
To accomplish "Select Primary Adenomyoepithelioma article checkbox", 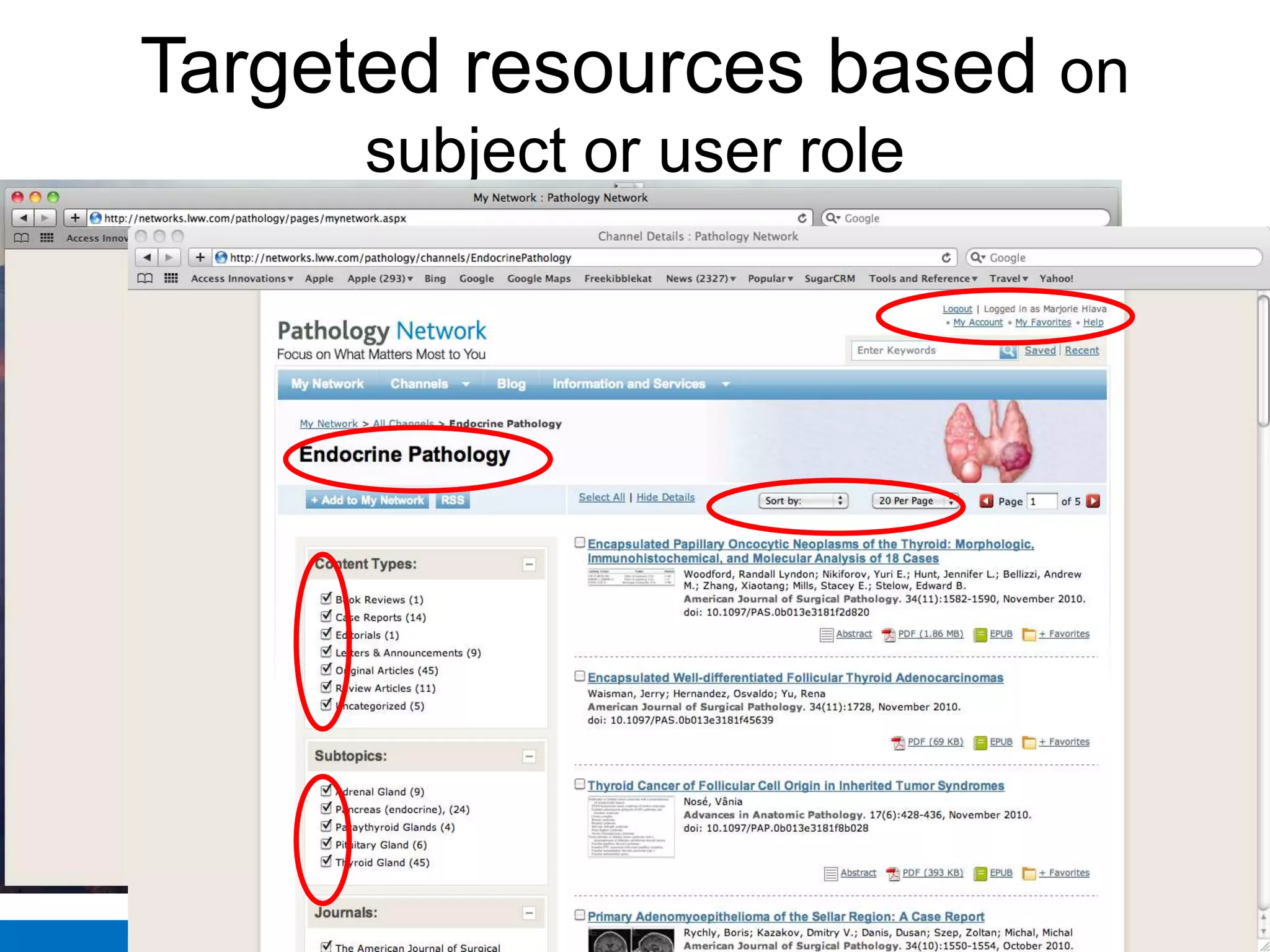I will [x=580, y=915].
